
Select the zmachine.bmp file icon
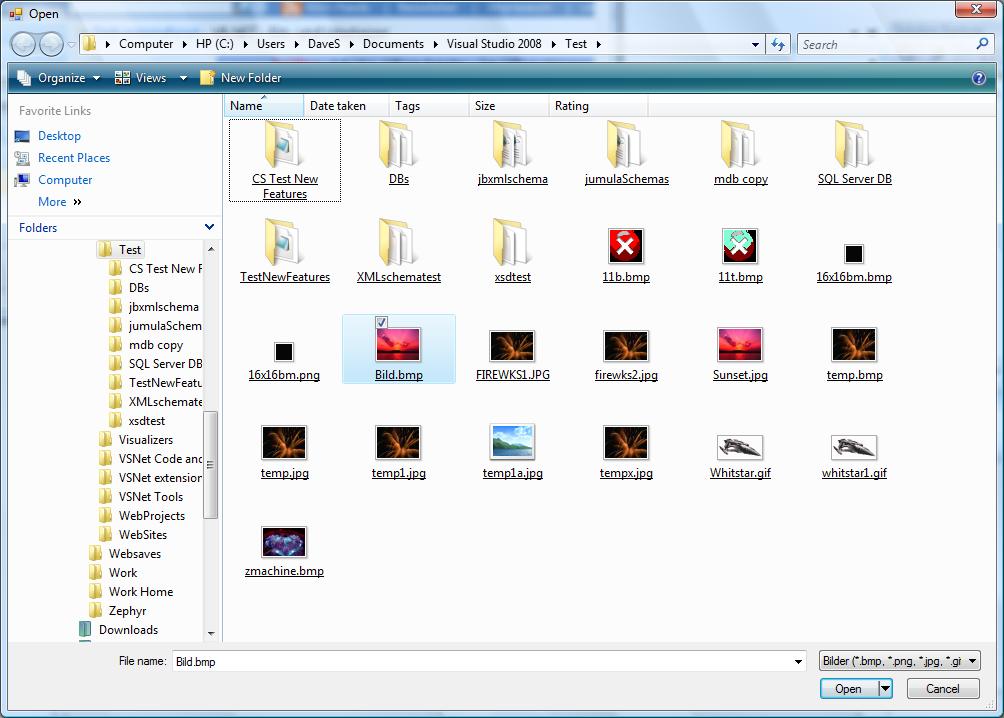coord(284,542)
